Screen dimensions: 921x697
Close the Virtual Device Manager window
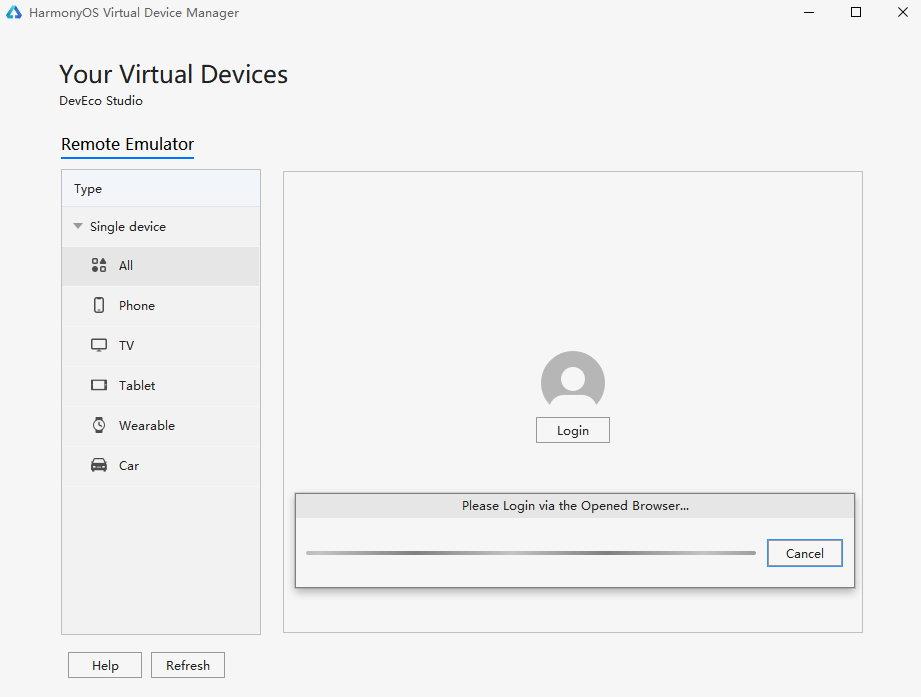tap(903, 12)
